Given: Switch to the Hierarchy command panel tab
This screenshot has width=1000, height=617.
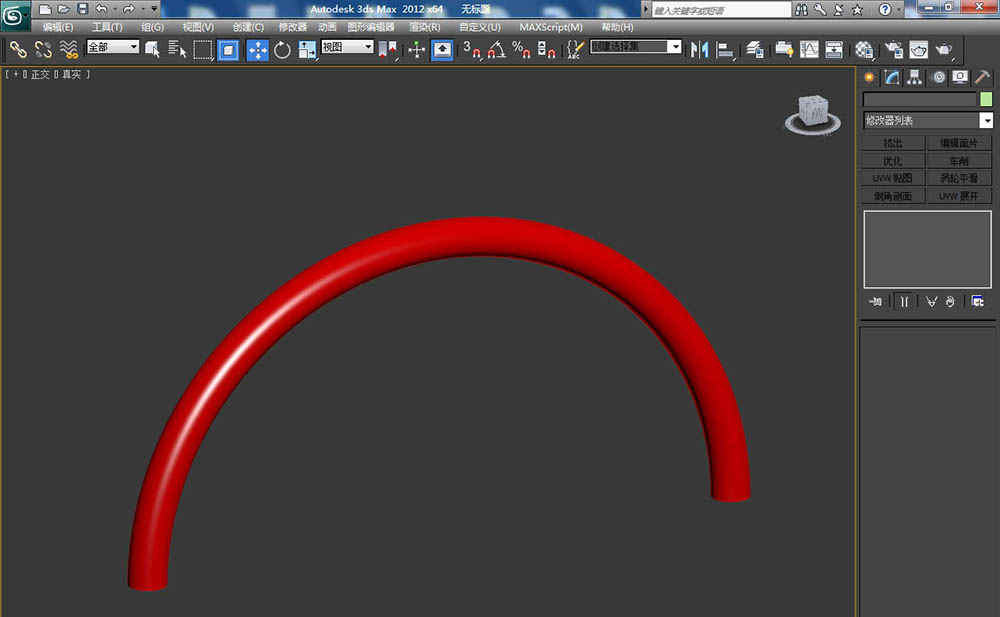Looking at the screenshot, I should pos(914,77).
